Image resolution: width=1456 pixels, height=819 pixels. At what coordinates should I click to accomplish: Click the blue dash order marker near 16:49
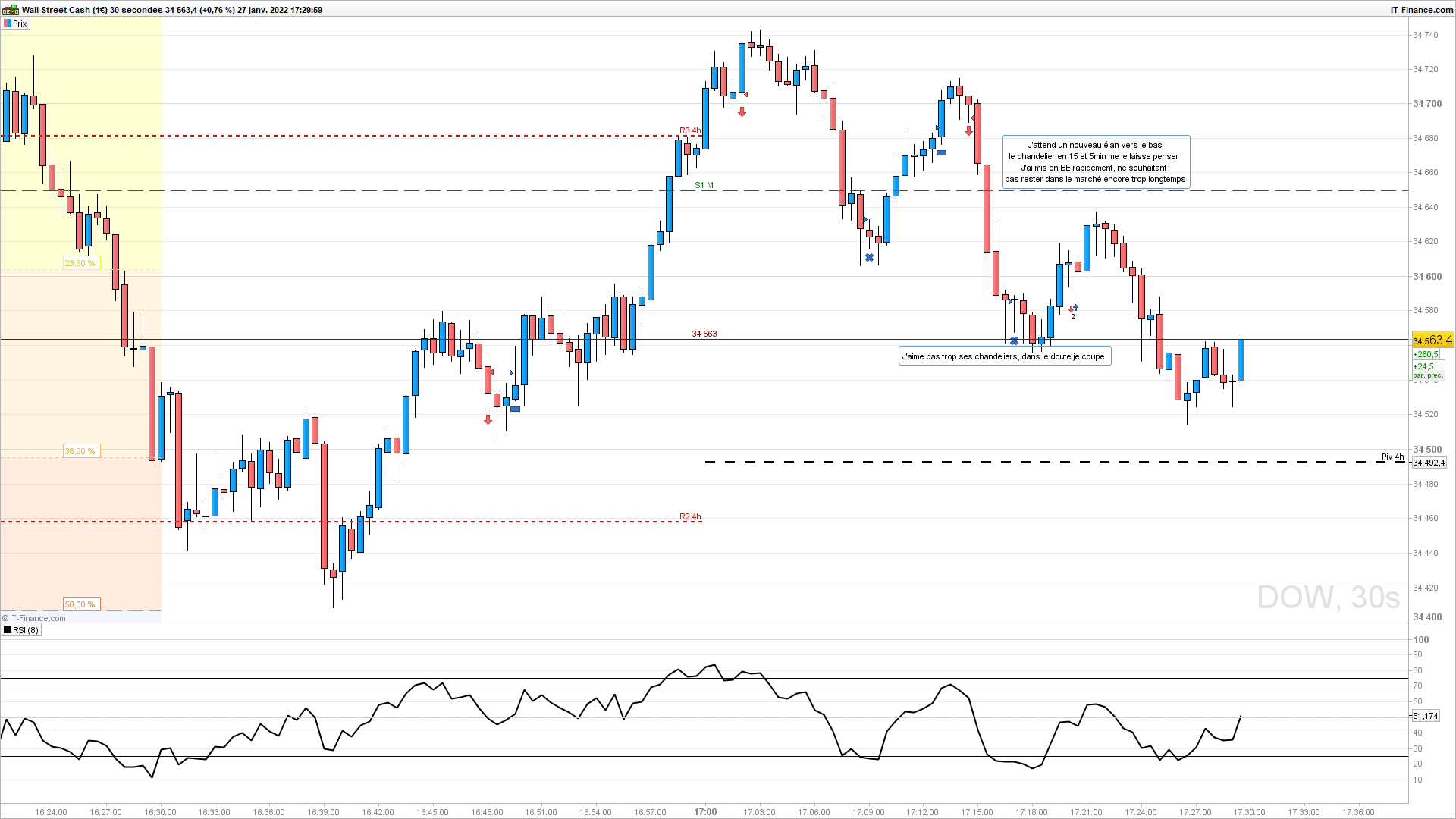pos(515,409)
